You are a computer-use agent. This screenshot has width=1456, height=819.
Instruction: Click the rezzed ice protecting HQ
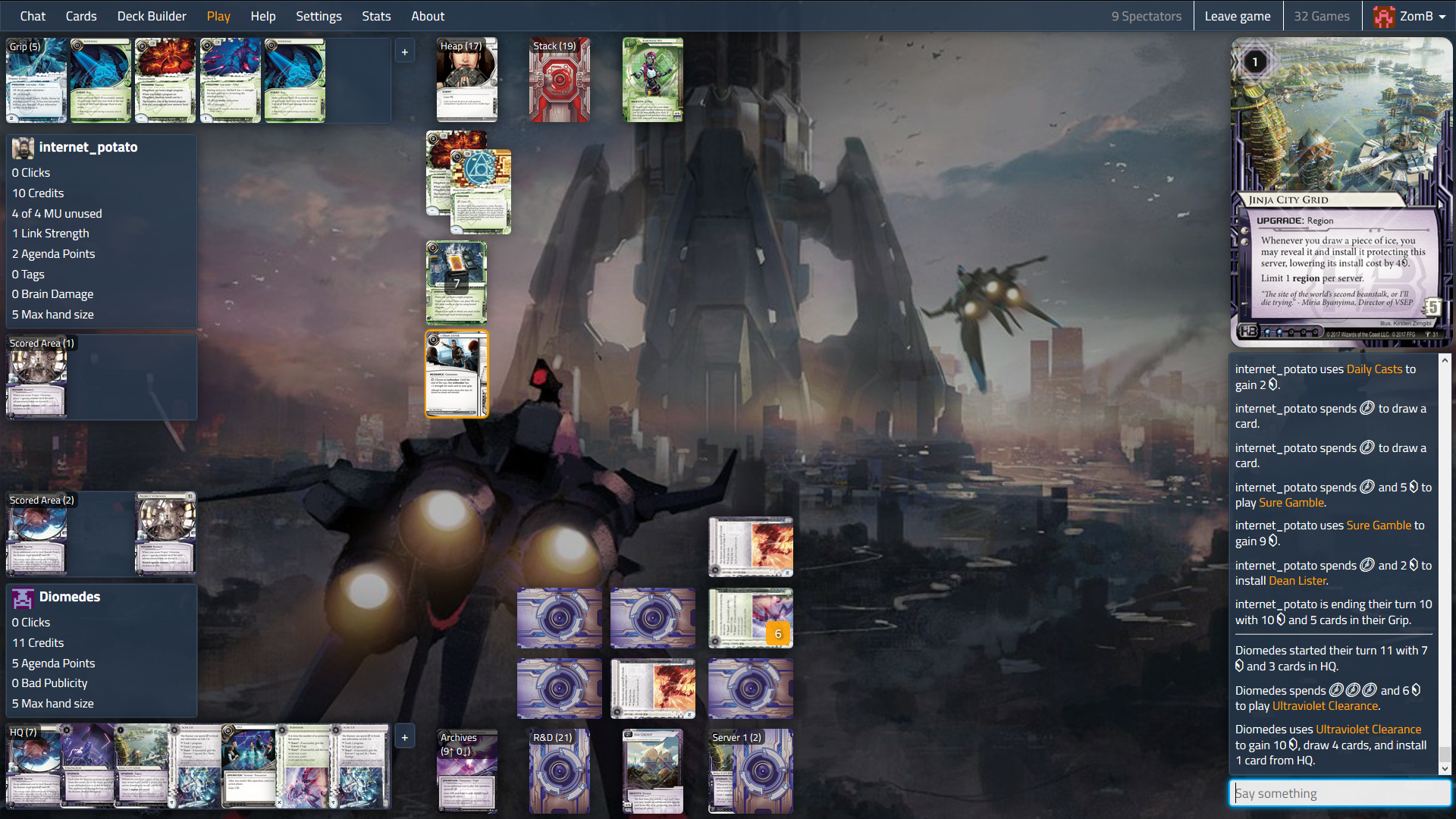(653, 689)
